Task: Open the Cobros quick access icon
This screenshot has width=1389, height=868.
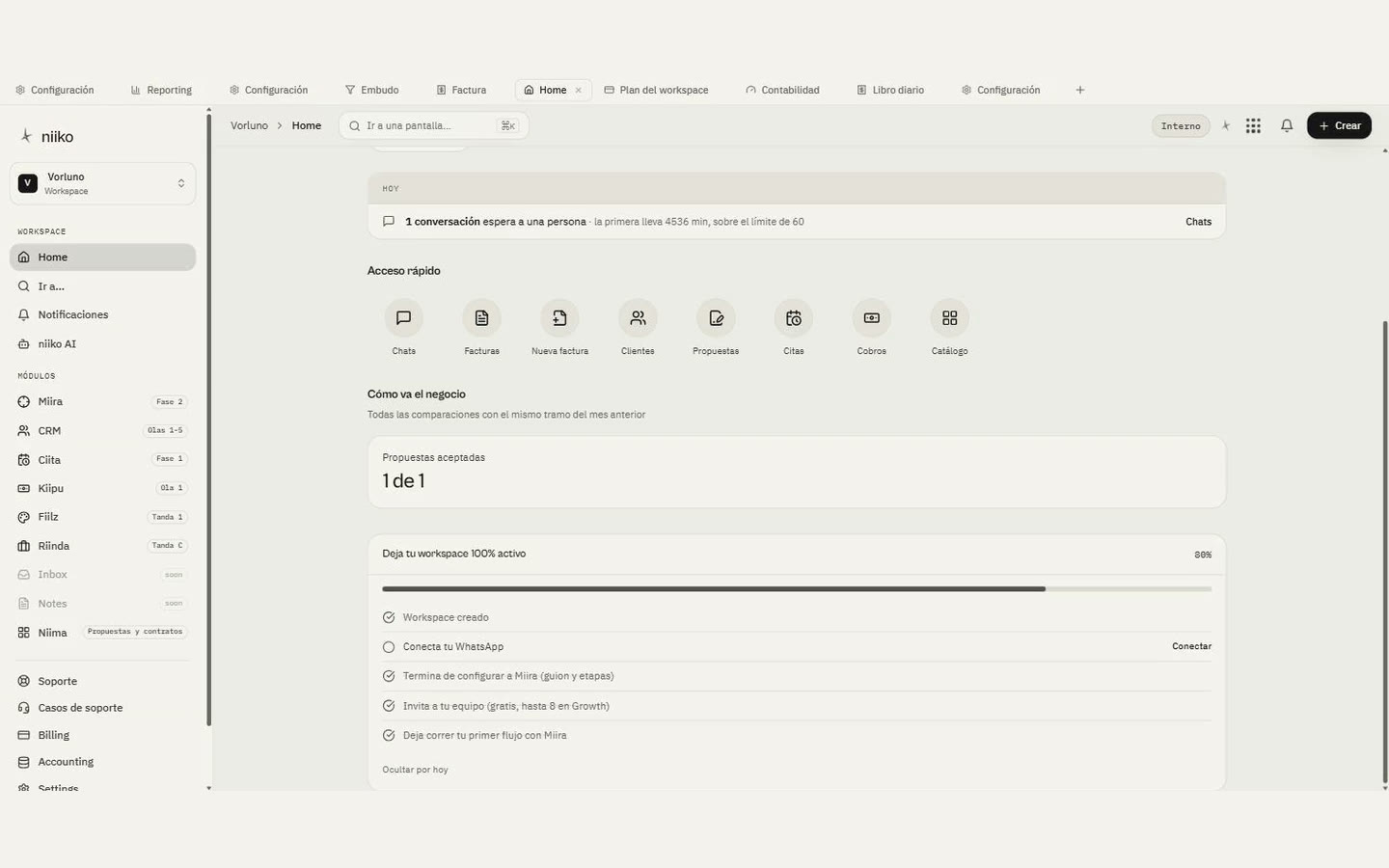Action: pyautogui.click(x=871, y=318)
